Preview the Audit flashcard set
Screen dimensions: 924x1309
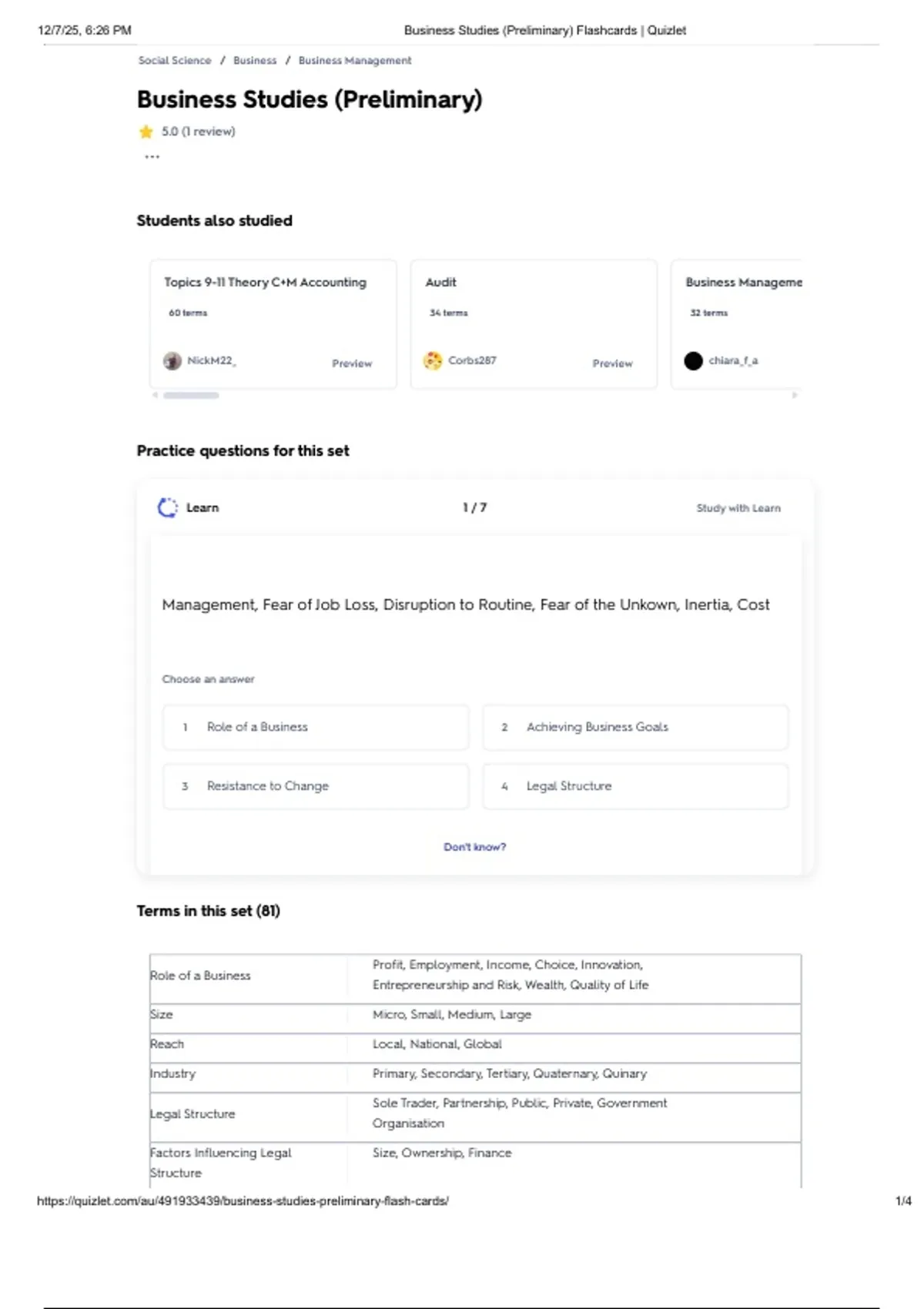612,363
